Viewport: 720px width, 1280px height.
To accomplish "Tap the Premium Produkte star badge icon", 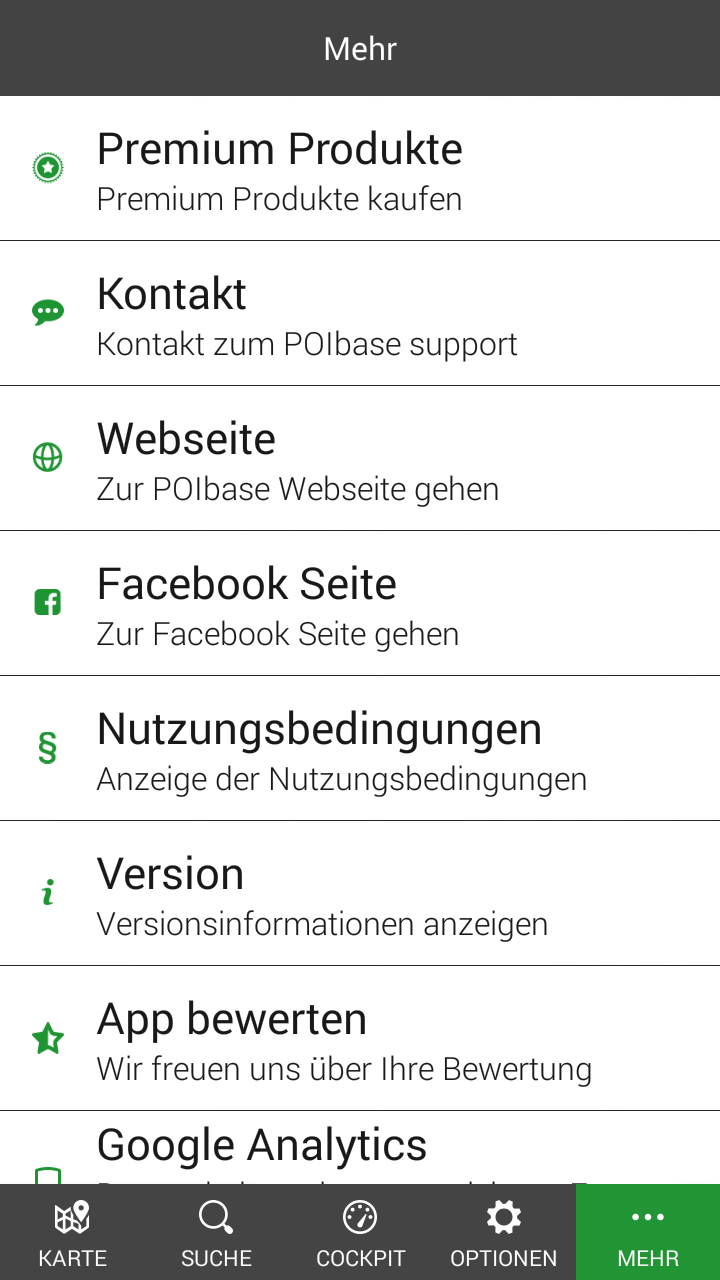I will pyautogui.click(x=48, y=168).
